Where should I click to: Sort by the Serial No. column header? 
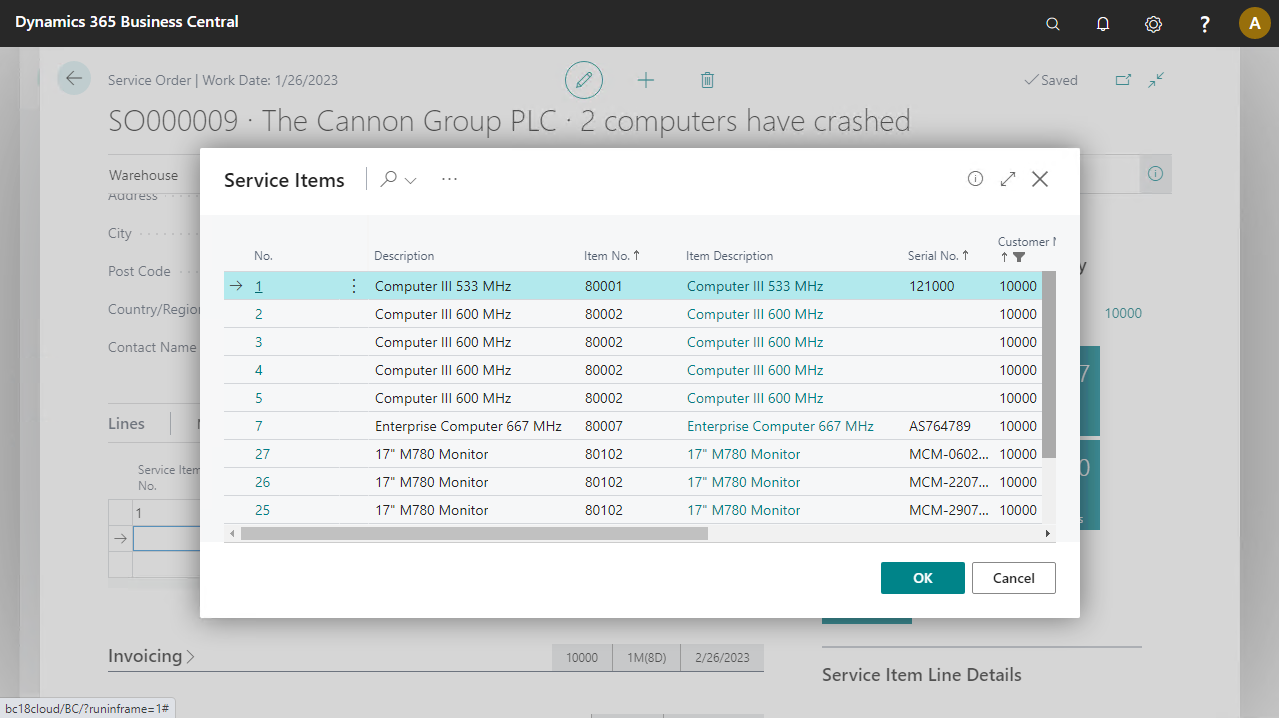coord(938,256)
